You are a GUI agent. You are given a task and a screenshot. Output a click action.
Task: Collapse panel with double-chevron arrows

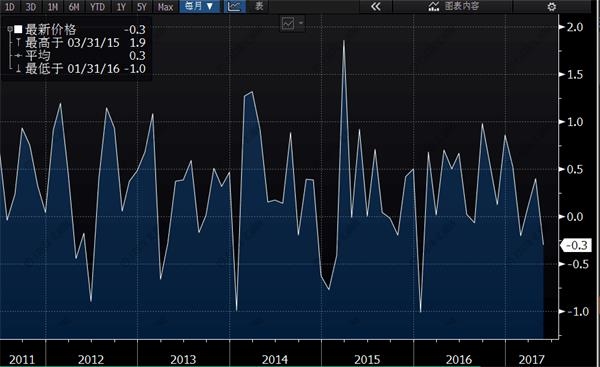click(x=376, y=6)
